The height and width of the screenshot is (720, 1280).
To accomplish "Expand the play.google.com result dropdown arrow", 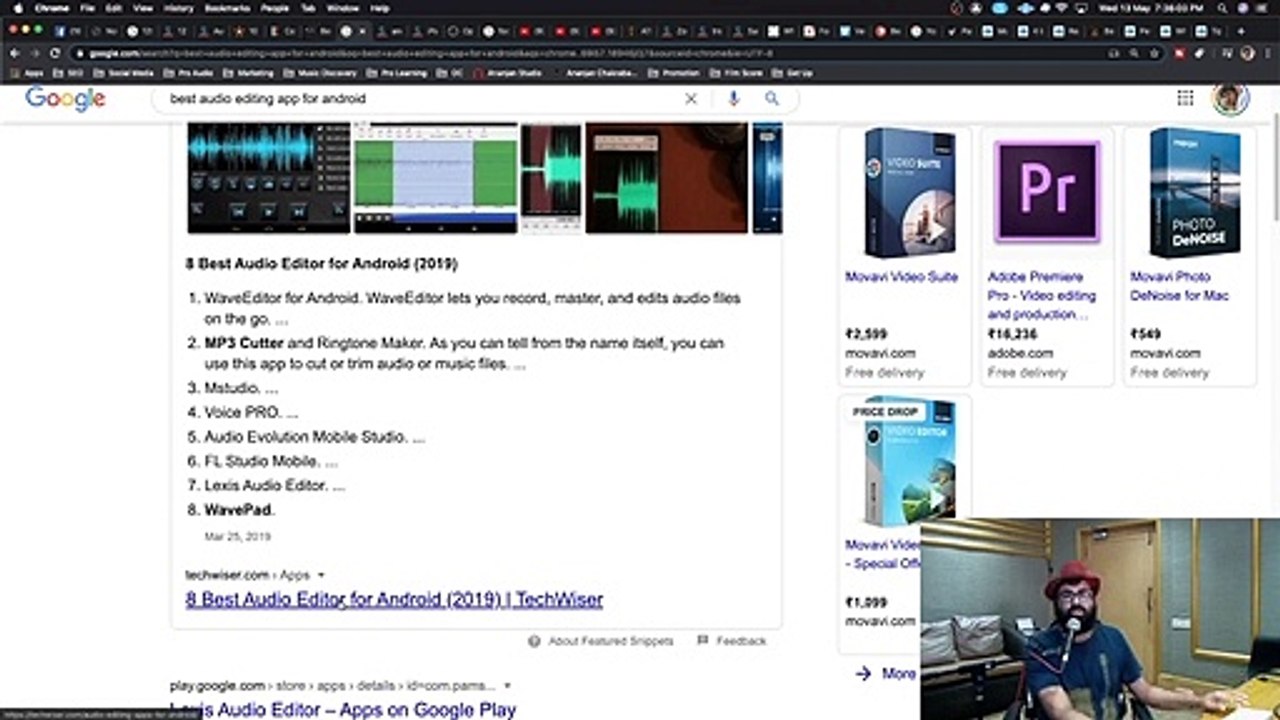I will click(x=507, y=686).
